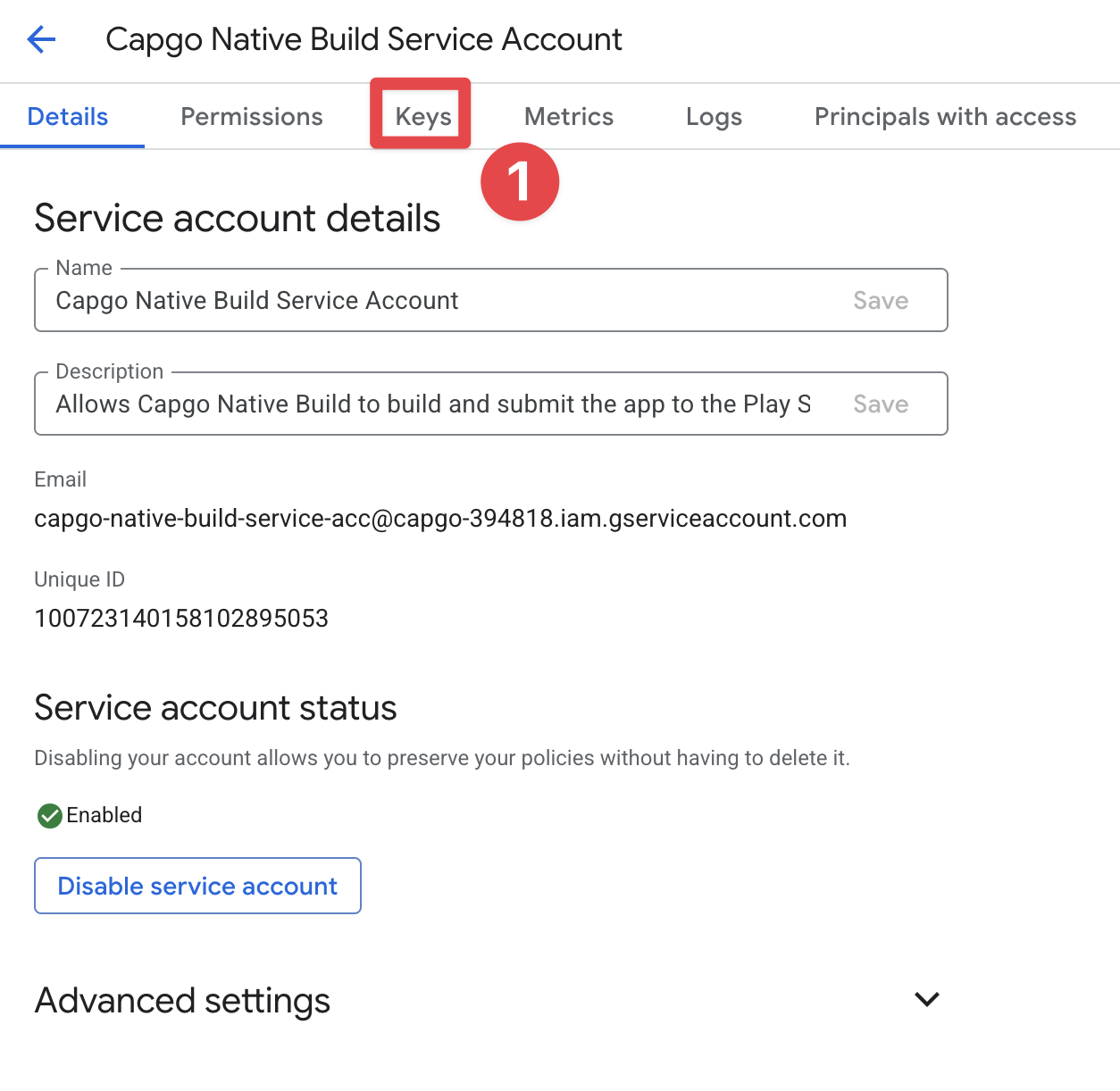
Task: Click the Service account details heading
Action: point(237,218)
